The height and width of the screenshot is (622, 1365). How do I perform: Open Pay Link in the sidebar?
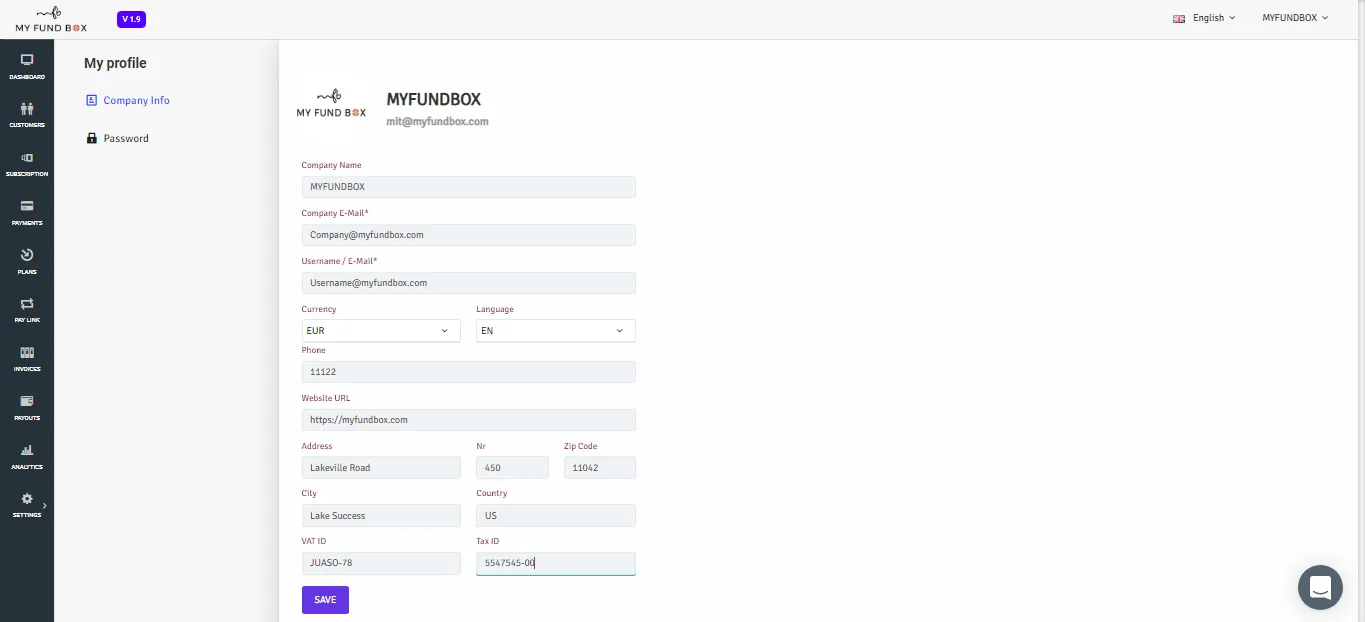coord(27,310)
